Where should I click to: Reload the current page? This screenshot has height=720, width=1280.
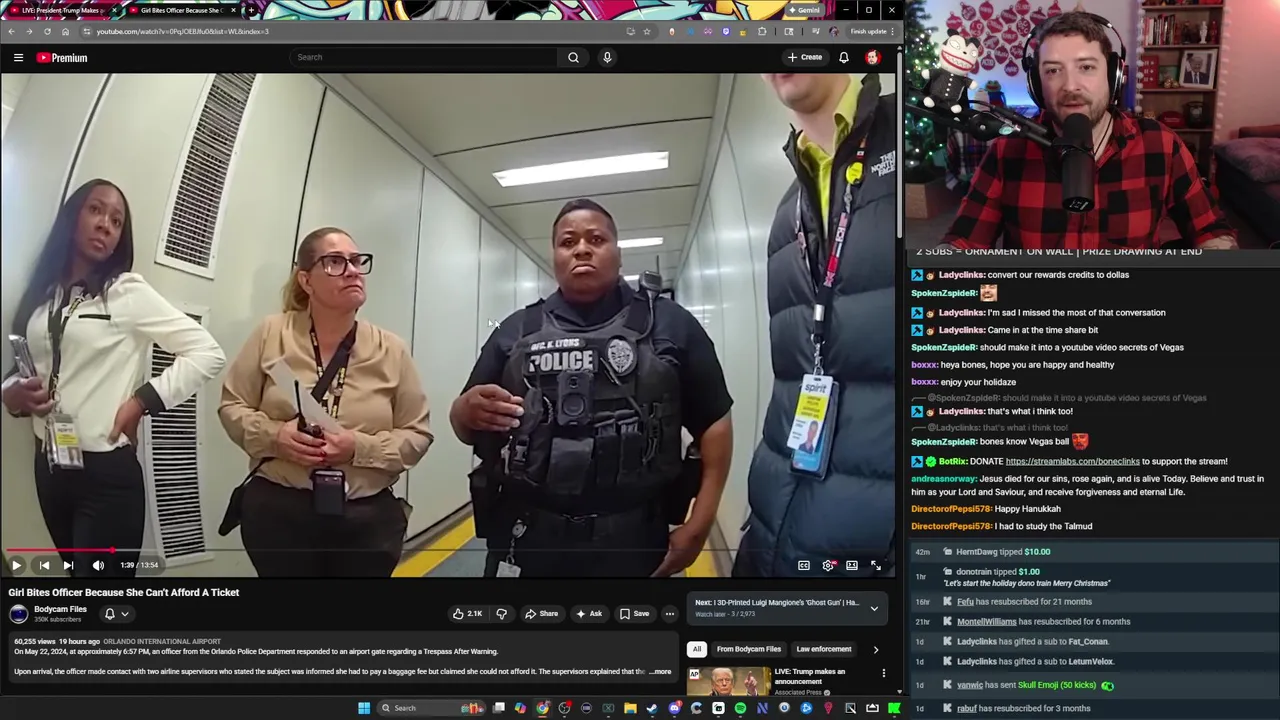pos(47,31)
